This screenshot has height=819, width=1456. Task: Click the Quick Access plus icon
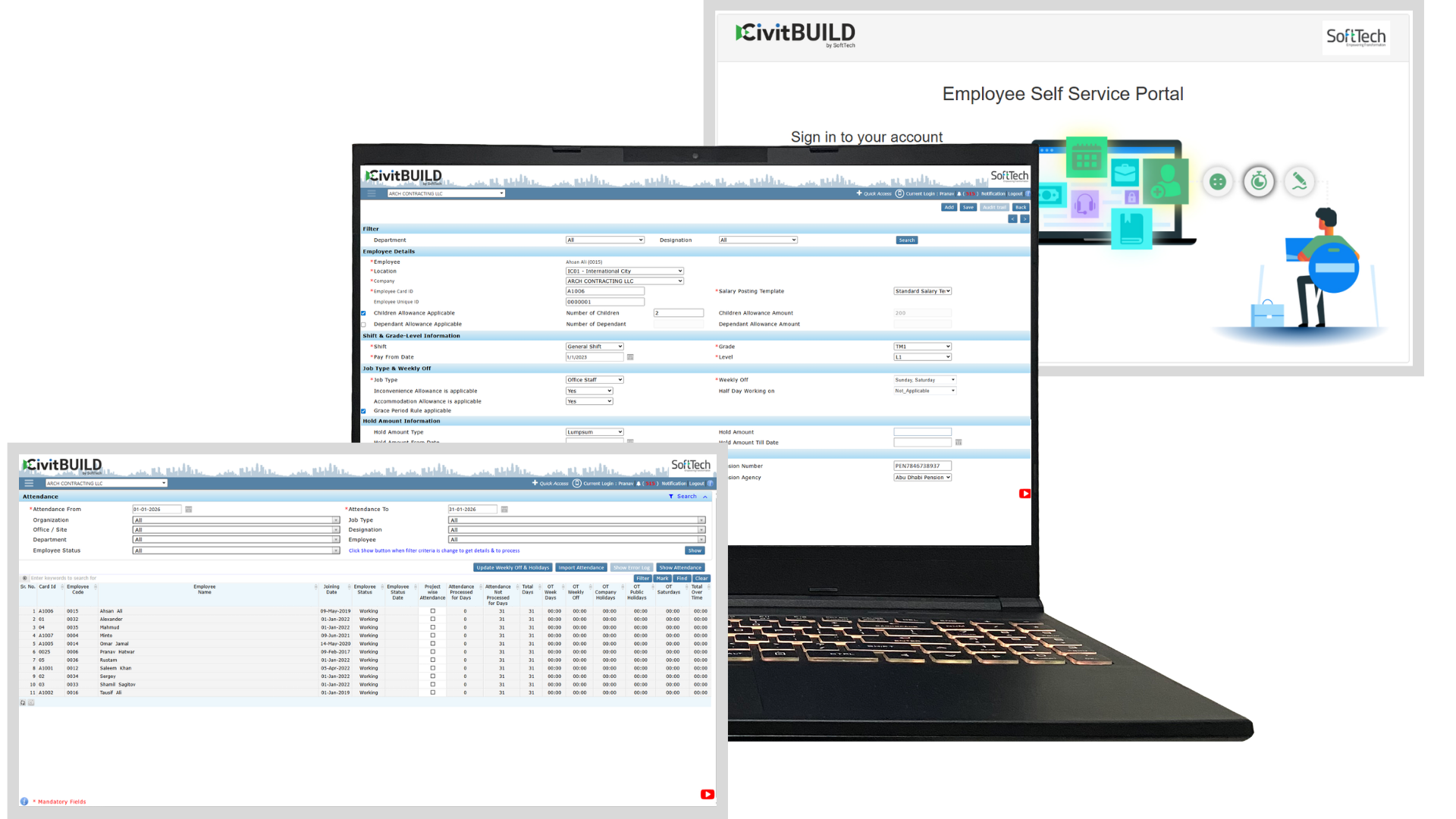[535, 483]
